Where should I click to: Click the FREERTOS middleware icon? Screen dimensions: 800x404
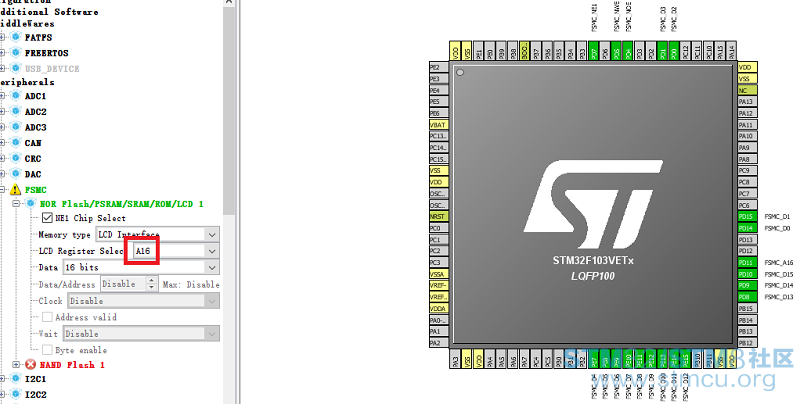coord(16,53)
